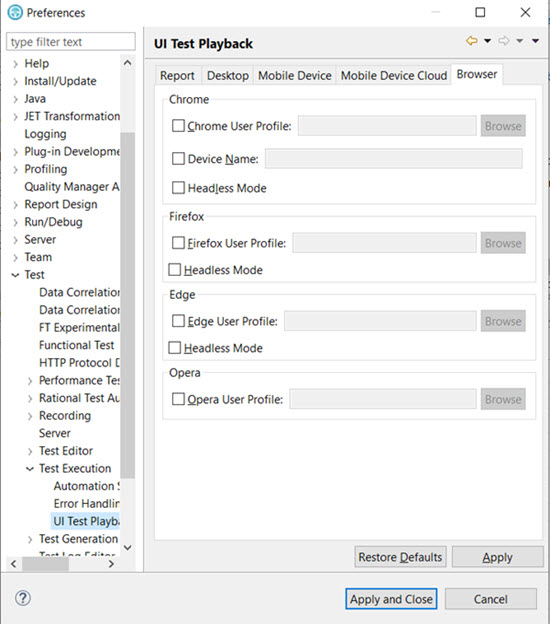This screenshot has height=624, width=550.
Task: Enable the Chrome User Profile checkbox
Action: coord(178,126)
